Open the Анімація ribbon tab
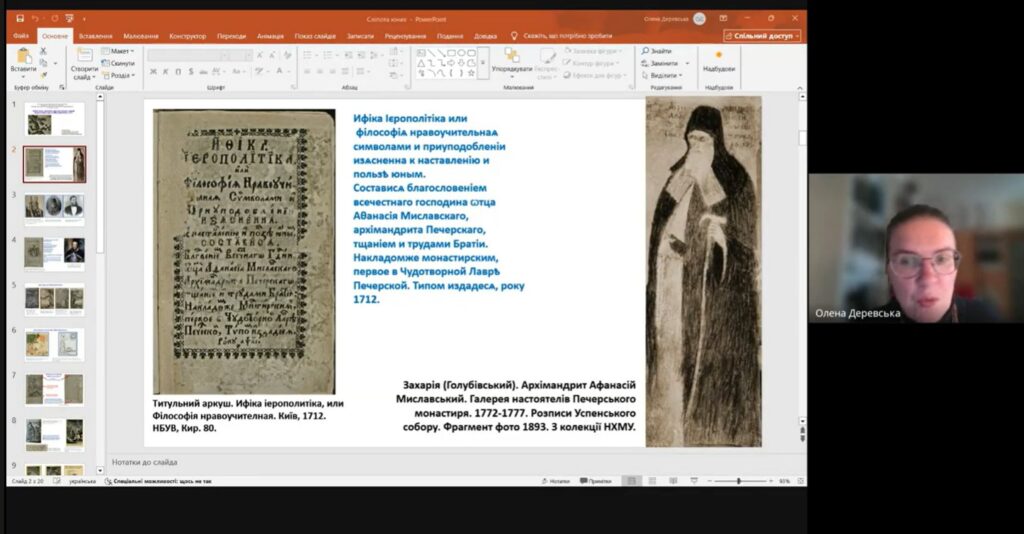 click(270, 36)
